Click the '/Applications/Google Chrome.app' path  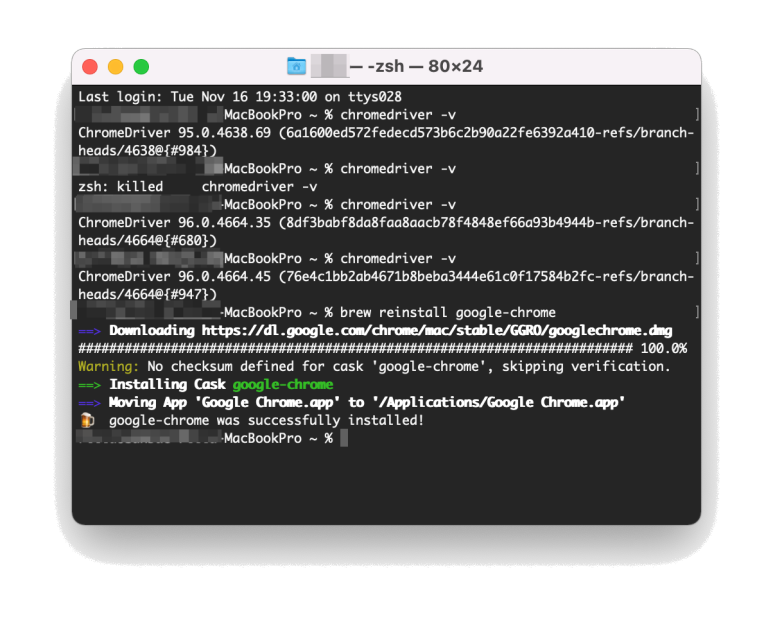pyautogui.click(x=499, y=402)
